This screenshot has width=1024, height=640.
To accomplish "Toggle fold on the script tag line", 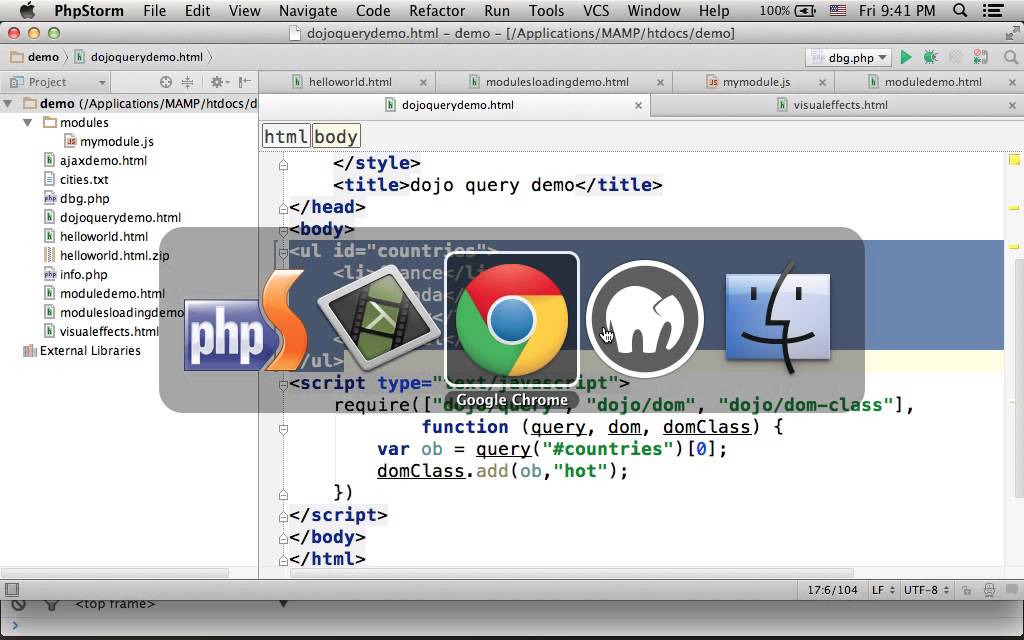I will (283, 385).
